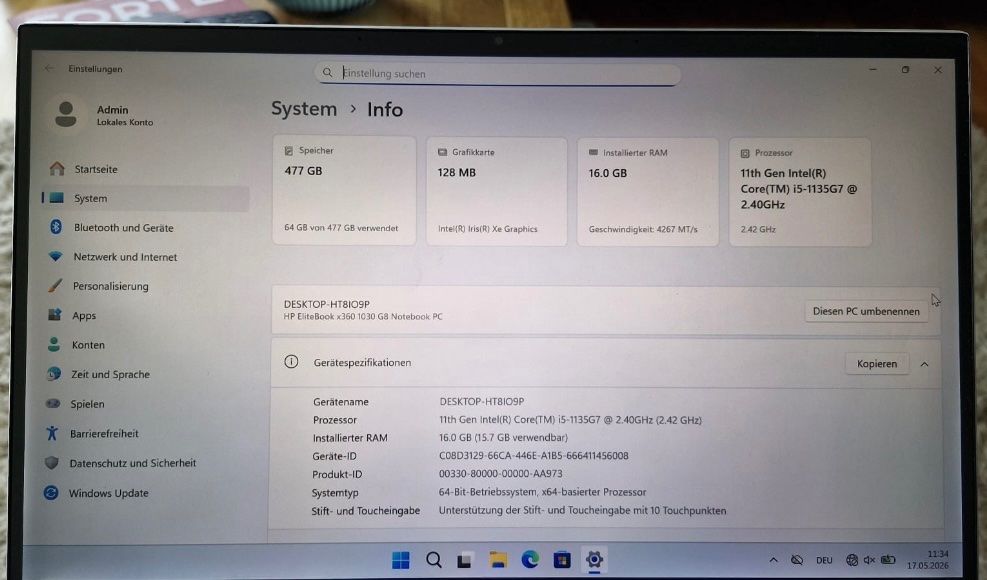This screenshot has width=987, height=580.
Task: Show hidden tray icons chevron
Action: click(774, 560)
